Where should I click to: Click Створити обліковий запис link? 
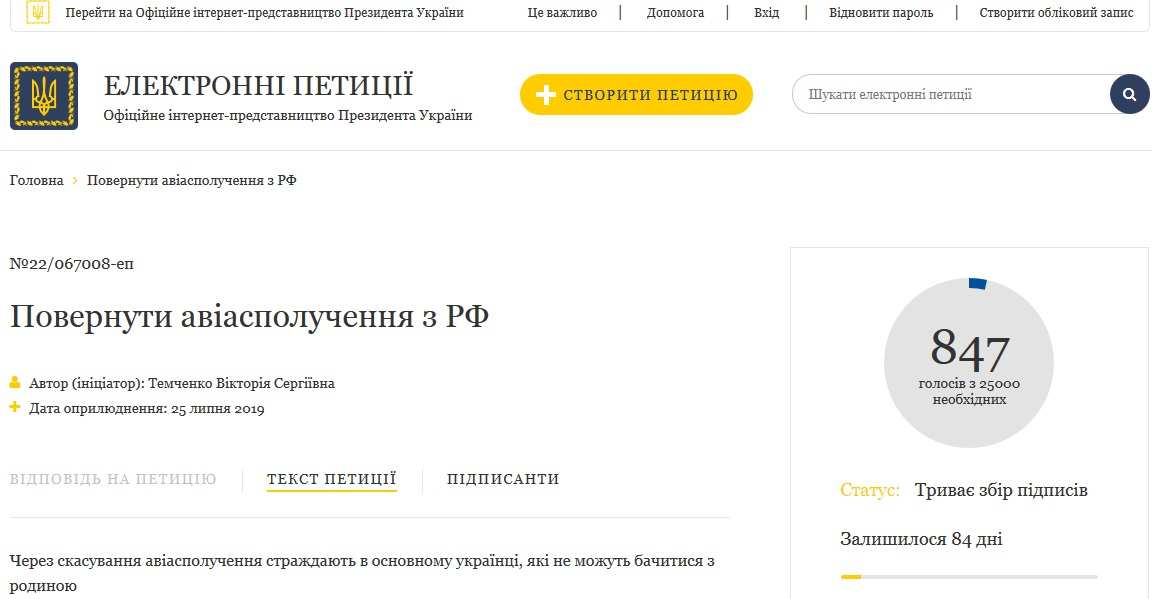click(x=1056, y=13)
